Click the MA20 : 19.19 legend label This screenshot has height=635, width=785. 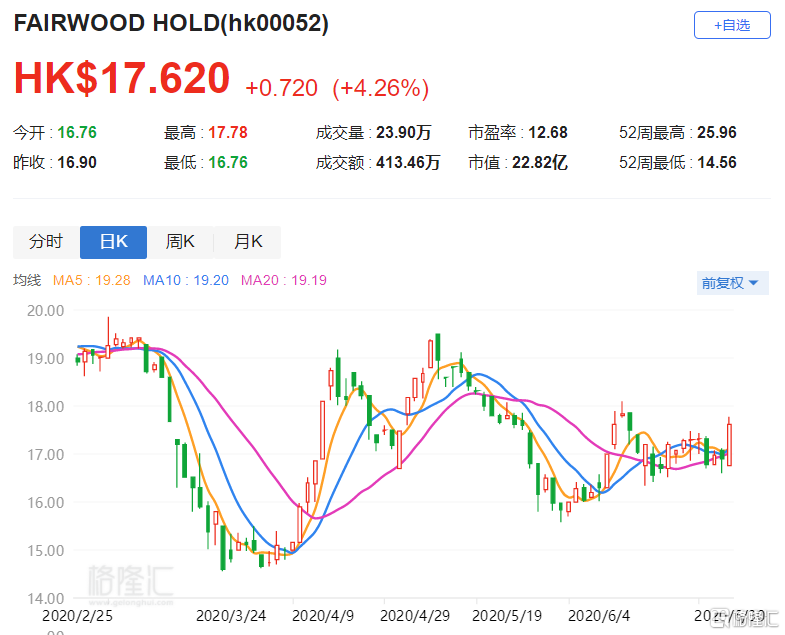point(284,280)
